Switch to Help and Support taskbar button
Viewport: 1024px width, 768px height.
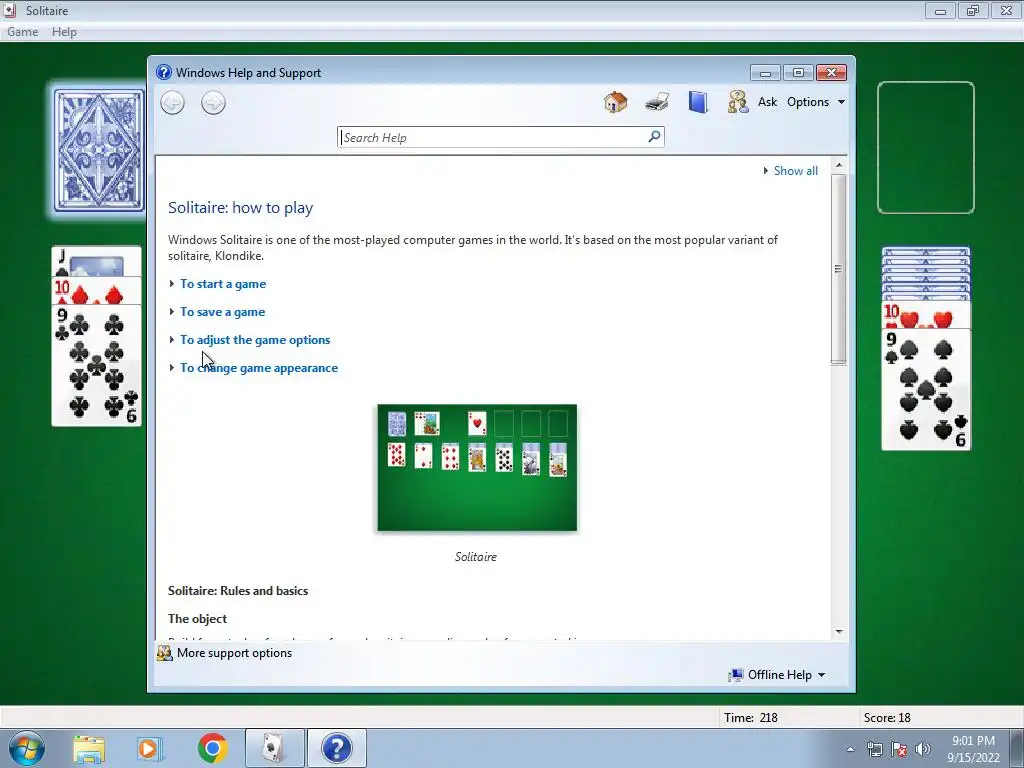336,748
